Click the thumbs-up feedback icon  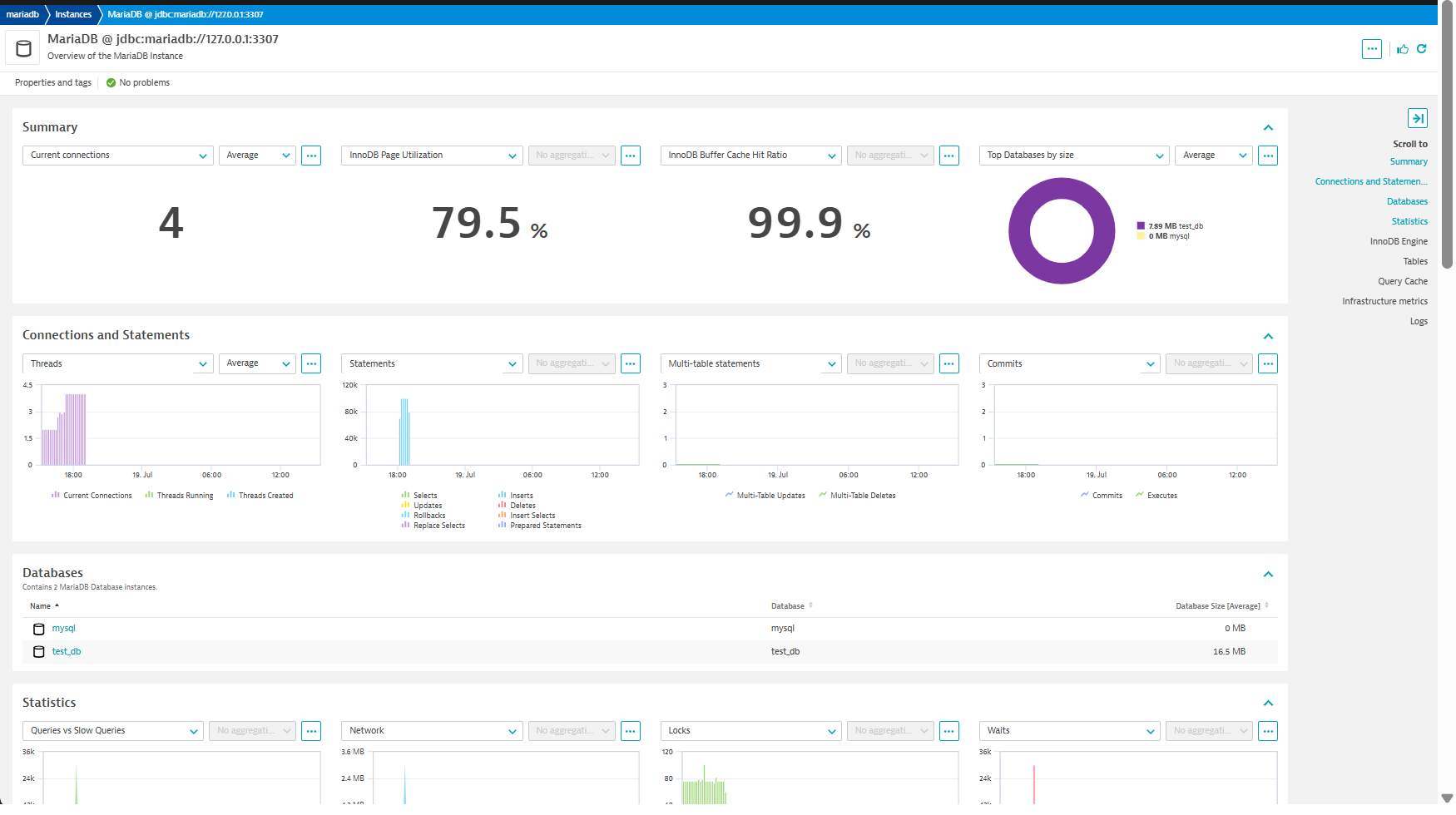pos(1403,49)
